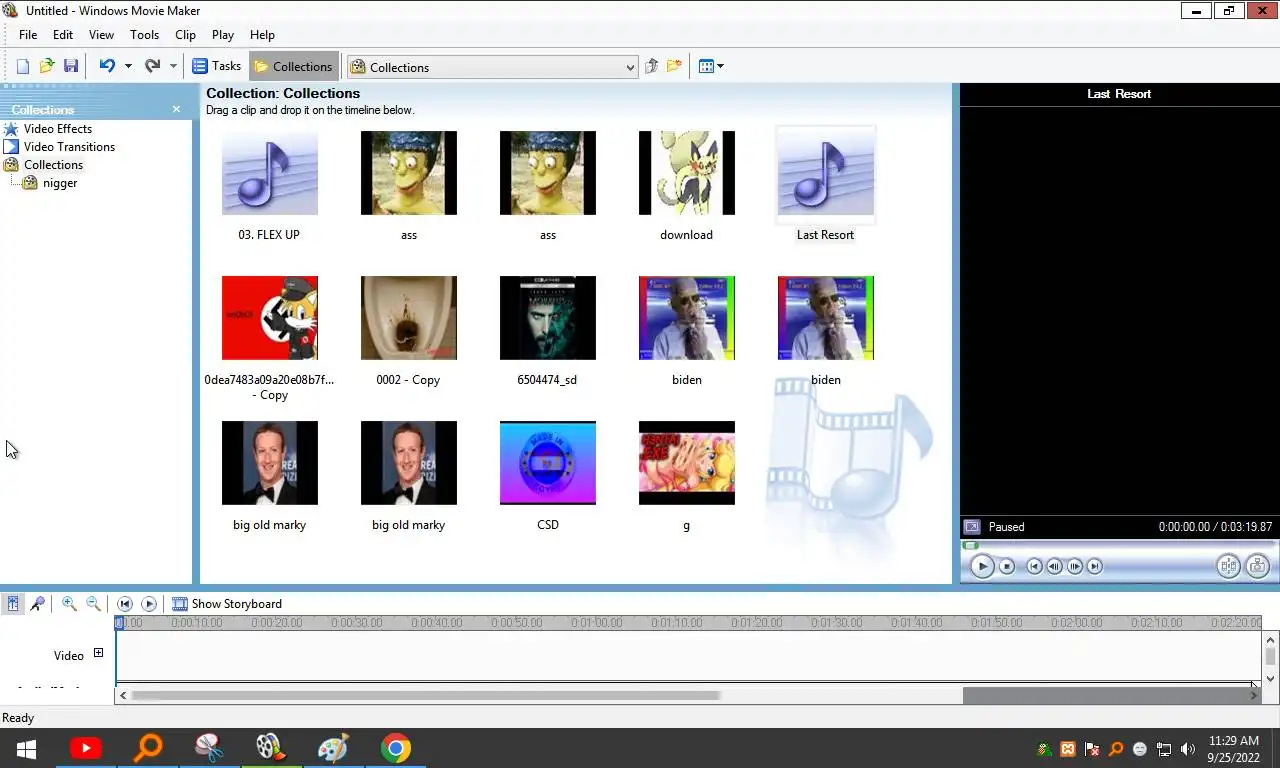This screenshot has width=1280, height=768.
Task: Split the clip at current frame
Action: (1228, 566)
